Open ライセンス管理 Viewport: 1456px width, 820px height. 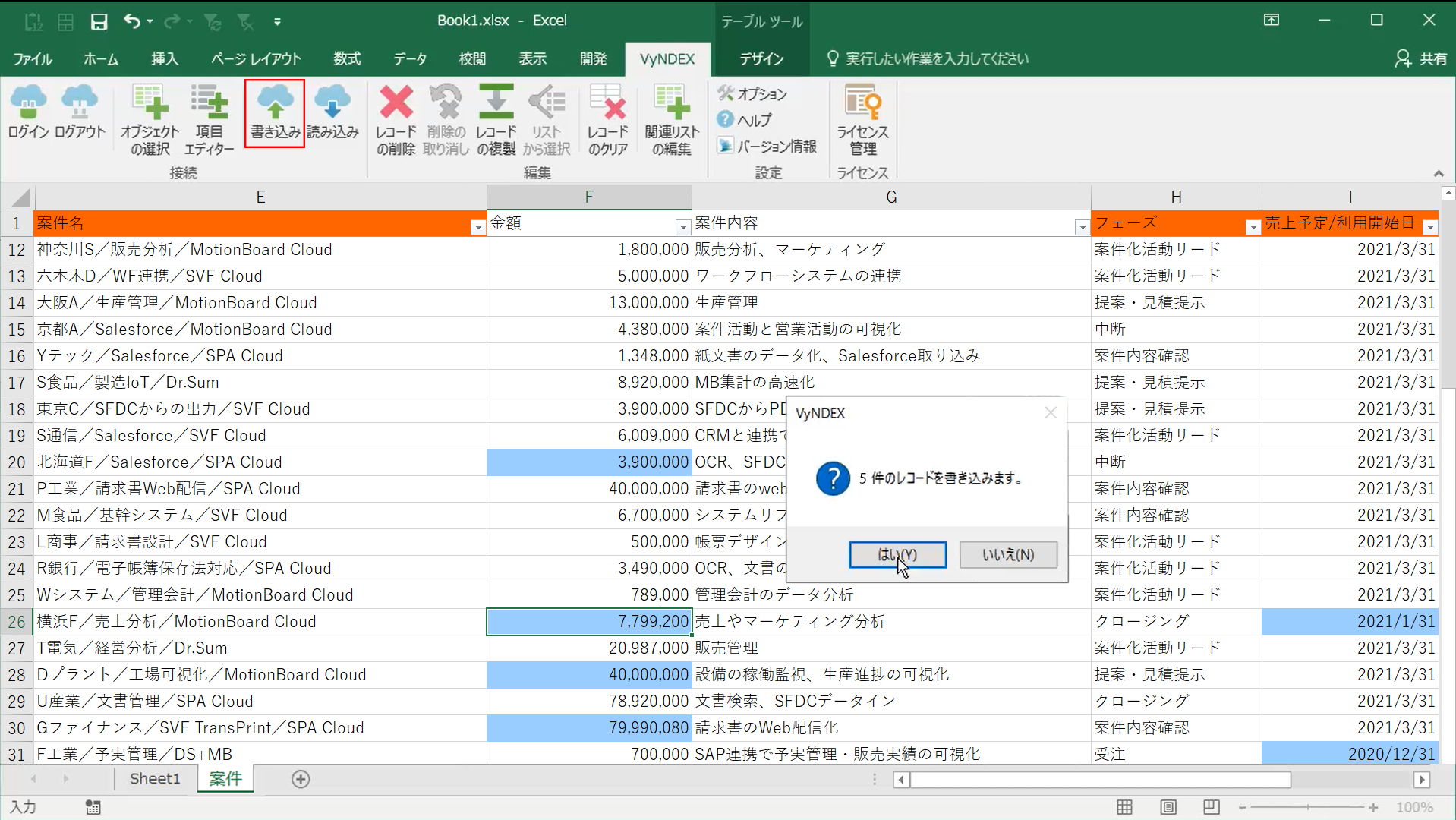[x=862, y=120]
